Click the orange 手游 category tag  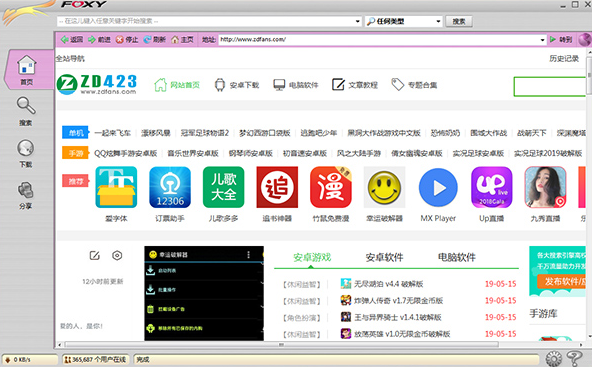(76, 153)
